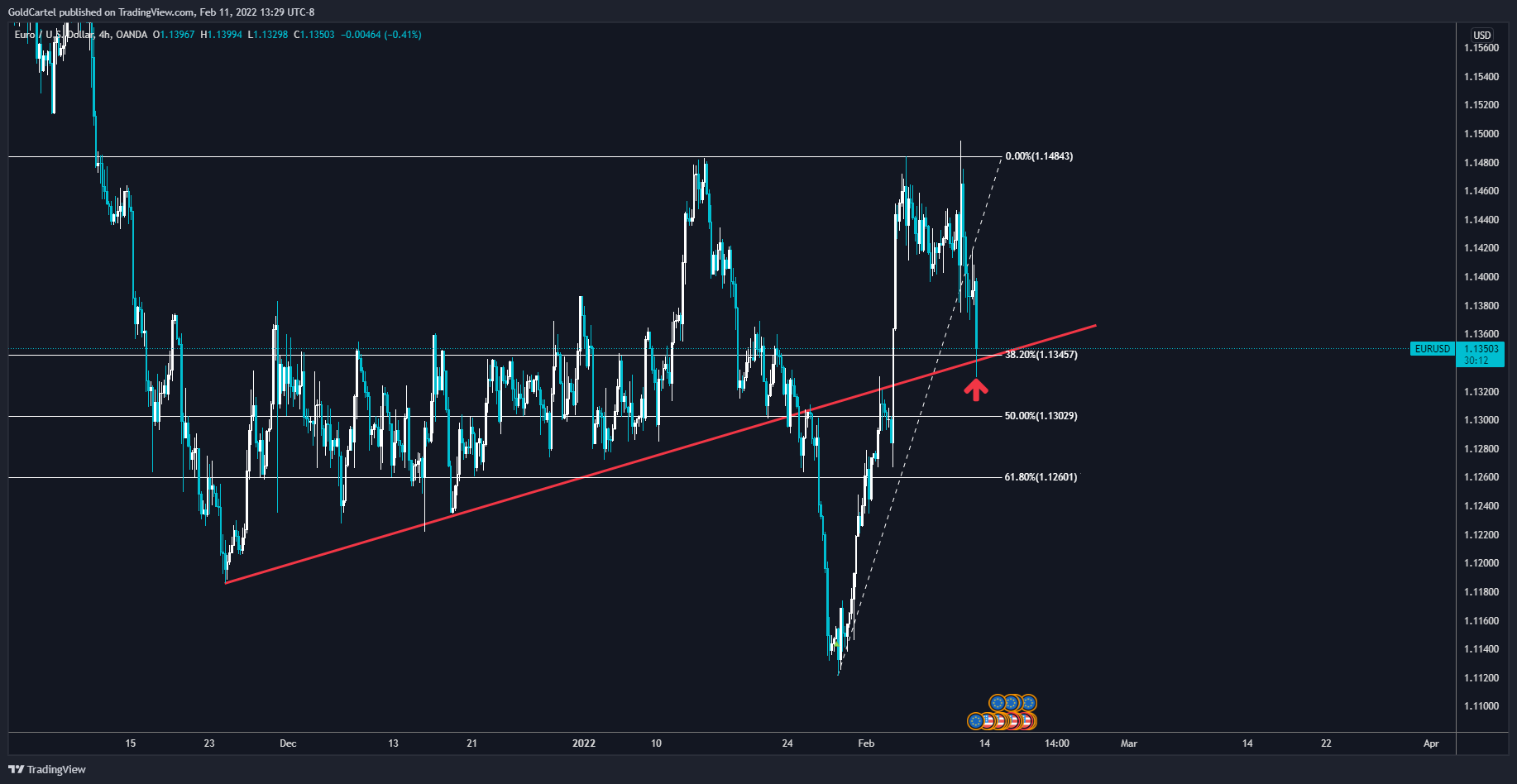1517x784 pixels.
Task: Click the Feb label on time axis
Action: [x=866, y=743]
